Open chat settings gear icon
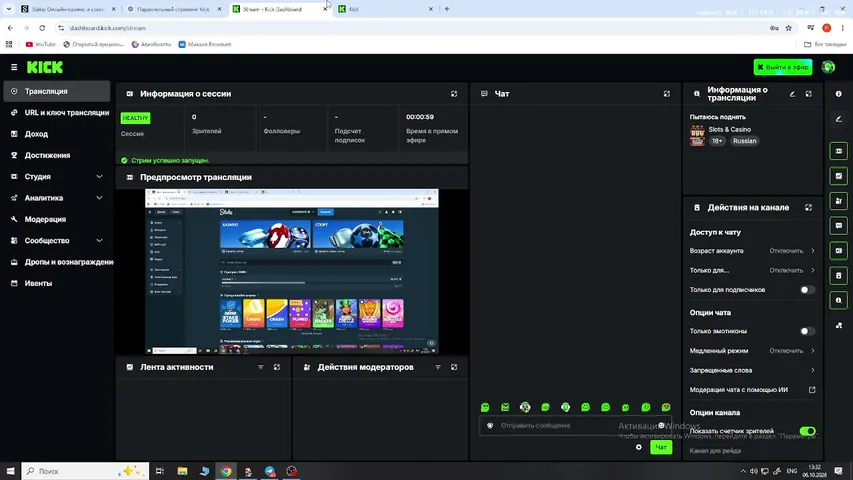The height and width of the screenshot is (480, 853). pyautogui.click(x=639, y=447)
